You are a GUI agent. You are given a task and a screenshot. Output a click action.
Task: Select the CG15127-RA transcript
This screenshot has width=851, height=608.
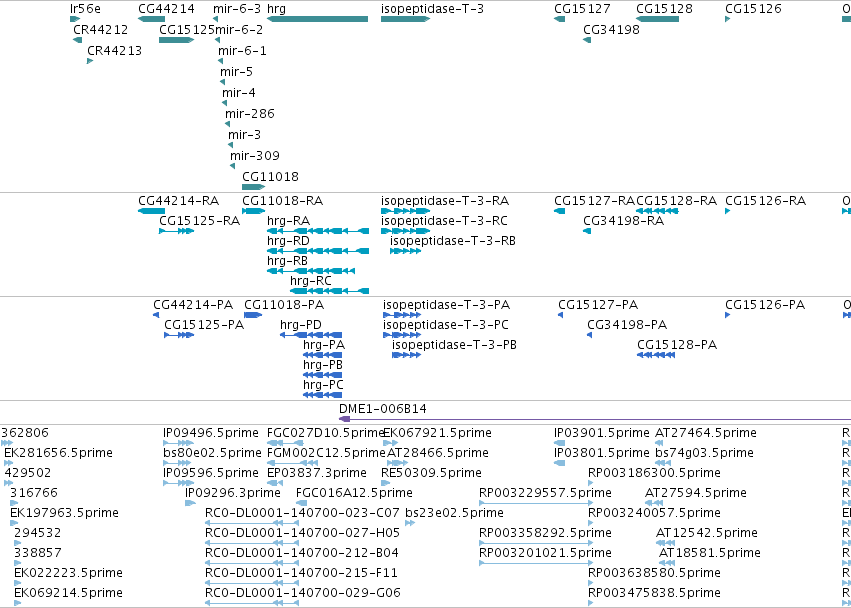[560, 211]
